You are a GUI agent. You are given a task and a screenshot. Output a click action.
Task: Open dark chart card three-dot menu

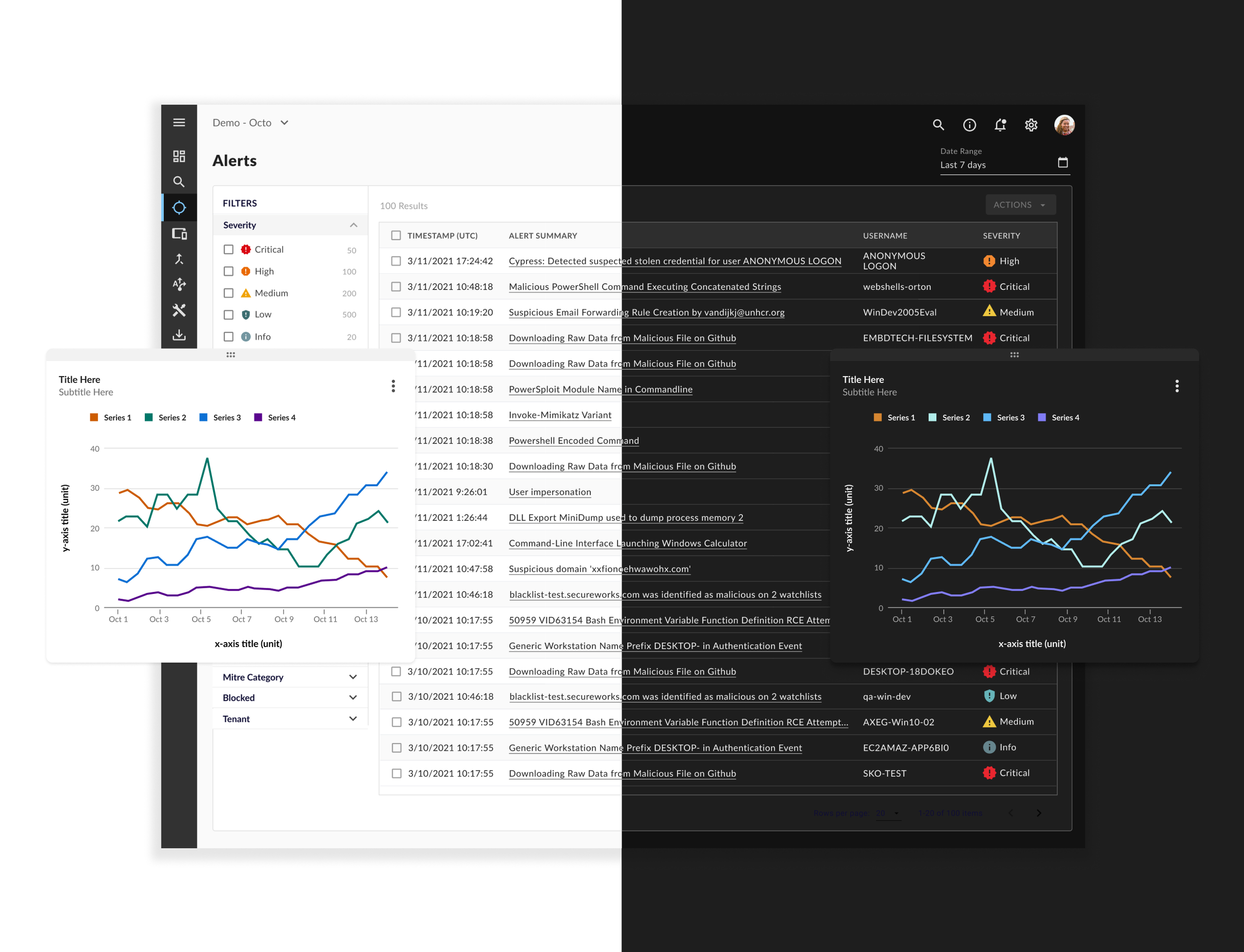pyautogui.click(x=1176, y=386)
